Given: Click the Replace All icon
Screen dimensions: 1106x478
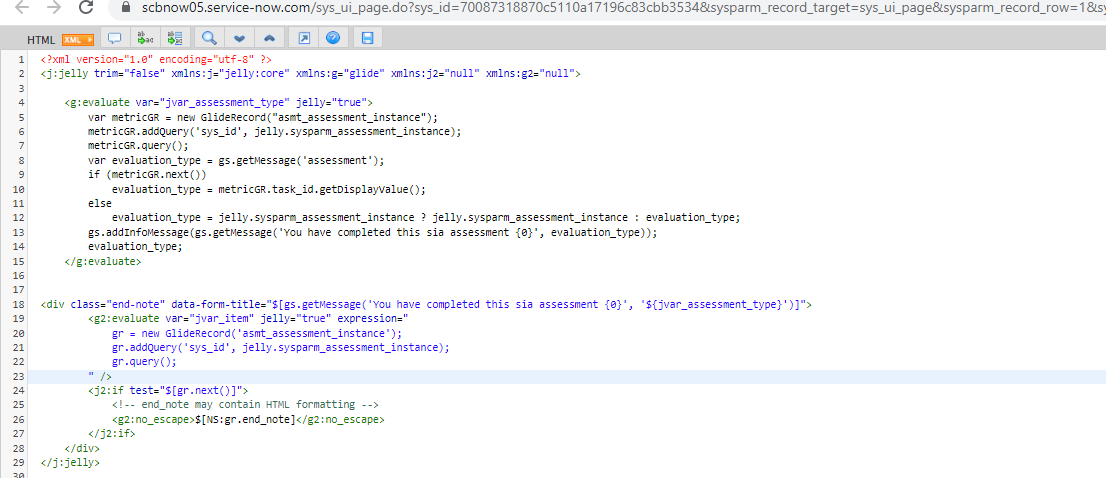Looking at the screenshot, I should tap(174, 38).
